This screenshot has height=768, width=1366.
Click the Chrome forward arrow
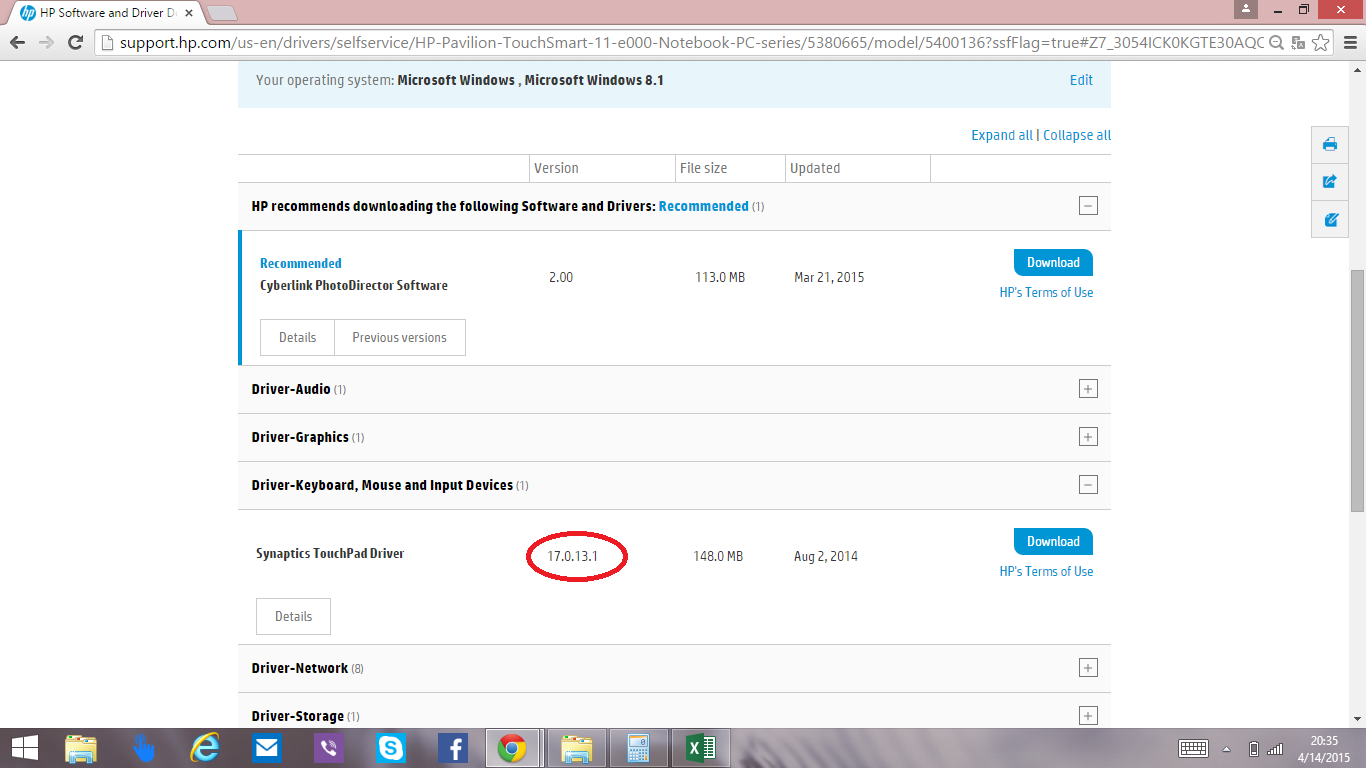tap(46, 43)
